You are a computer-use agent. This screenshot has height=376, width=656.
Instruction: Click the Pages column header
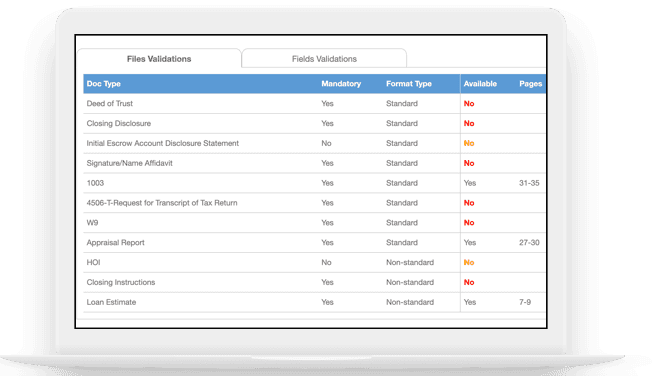pos(530,84)
